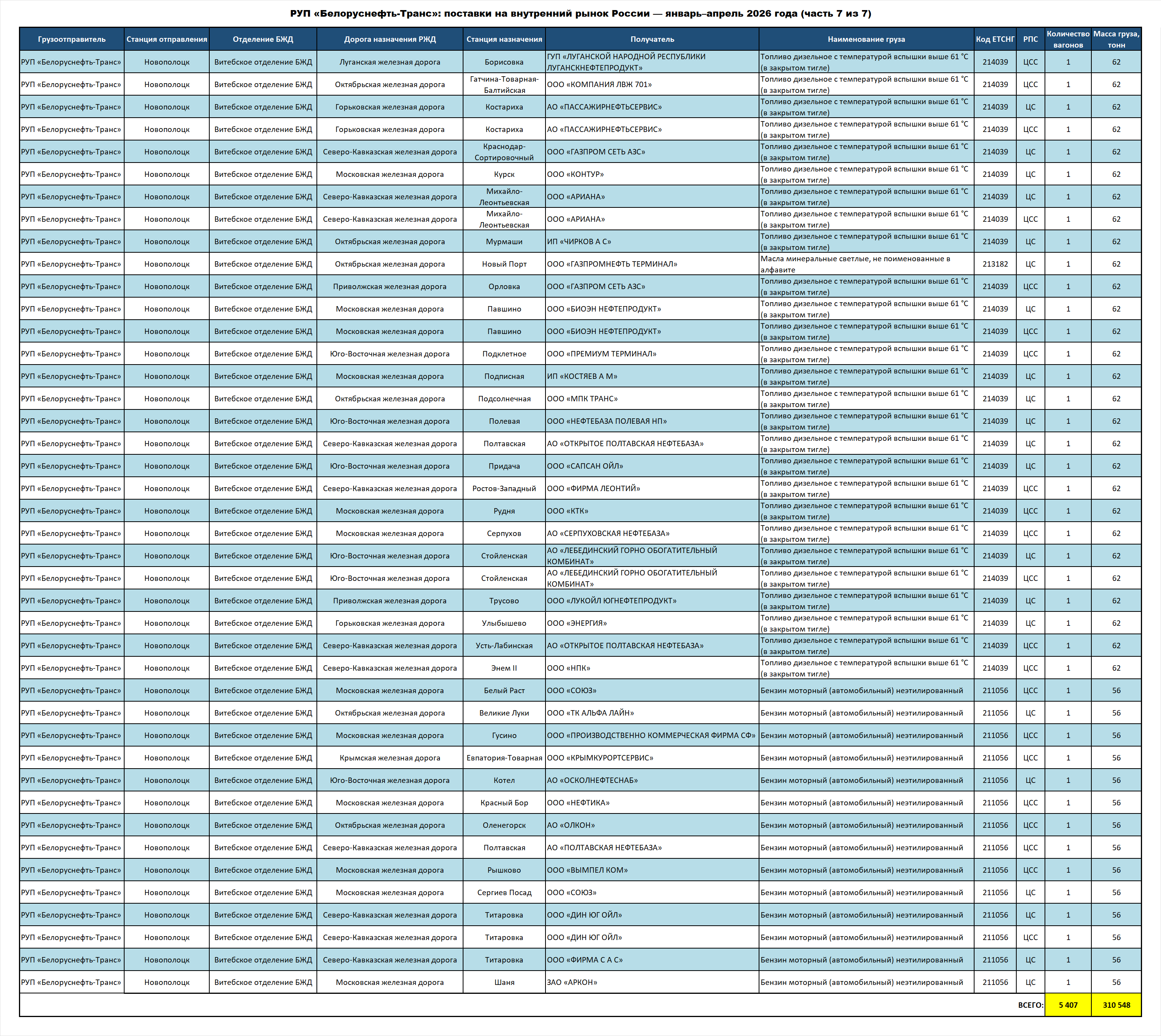Click cargo «Масла минеральные светлые, не поименованные в алфавите»
The width and height of the screenshot is (1161, 1036).
point(866,264)
